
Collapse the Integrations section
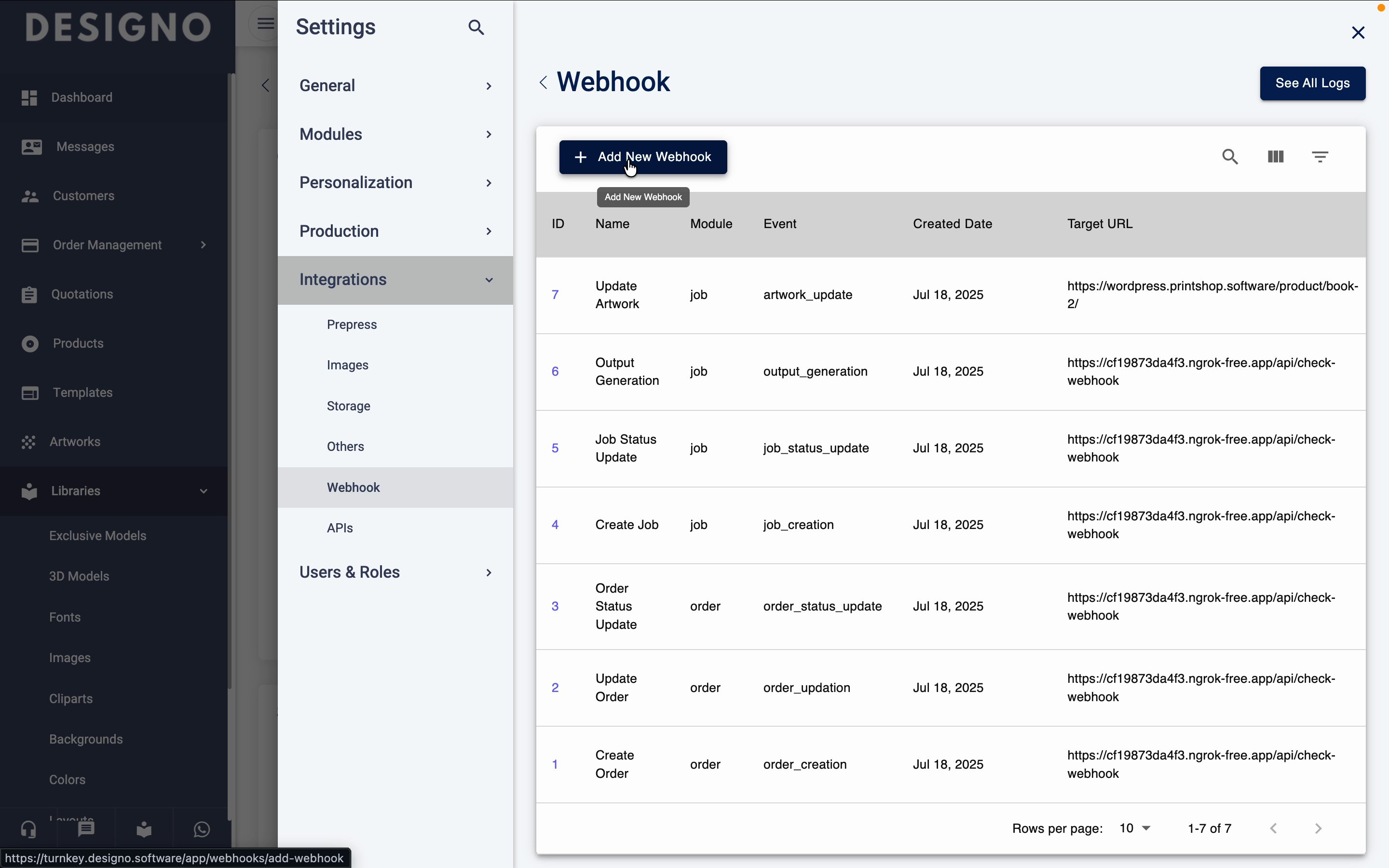coord(395,280)
